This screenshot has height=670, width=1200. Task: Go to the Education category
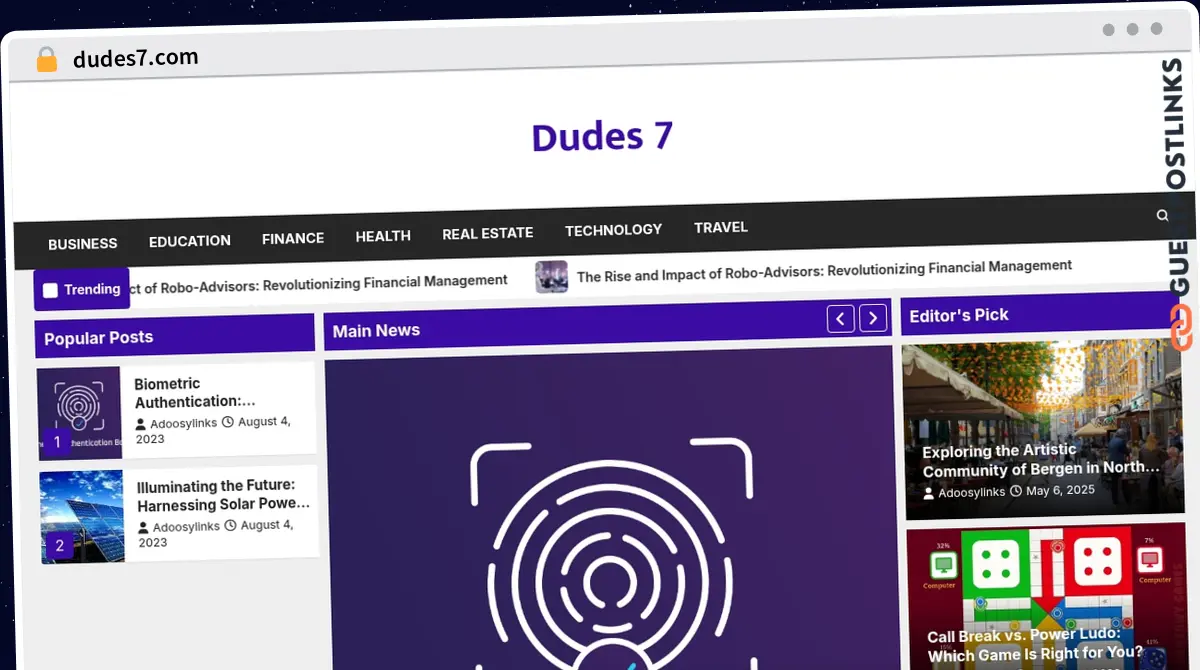point(190,241)
